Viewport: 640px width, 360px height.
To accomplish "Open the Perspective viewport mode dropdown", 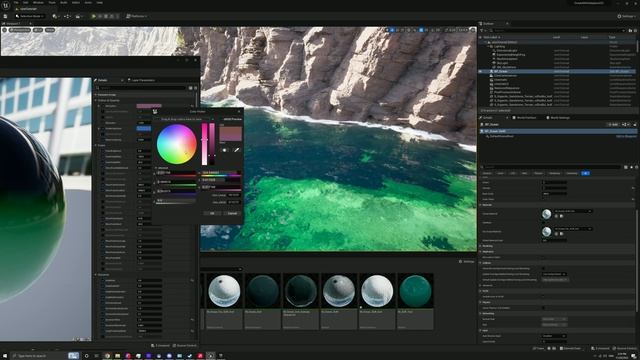I will 20,30.
